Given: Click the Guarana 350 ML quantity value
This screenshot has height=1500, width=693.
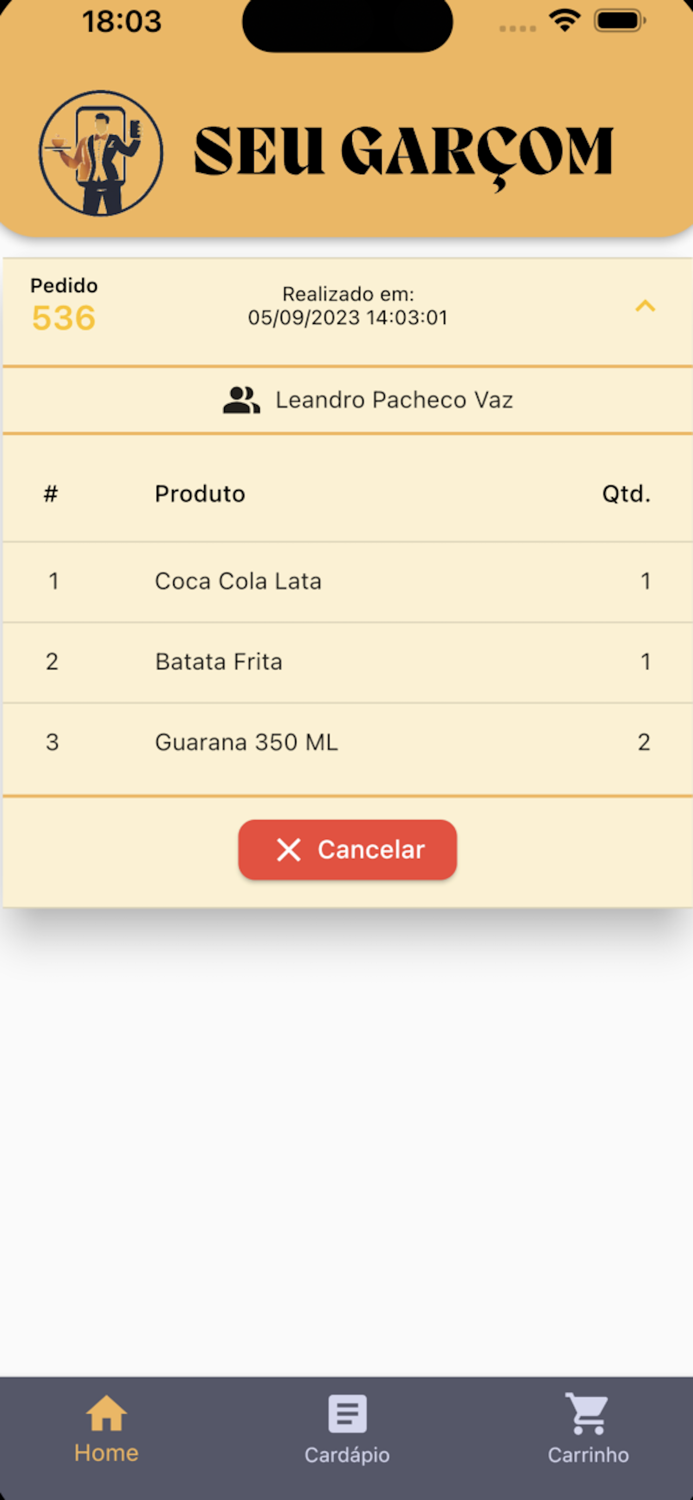Looking at the screenshot, I should click(x=646, y=742).
